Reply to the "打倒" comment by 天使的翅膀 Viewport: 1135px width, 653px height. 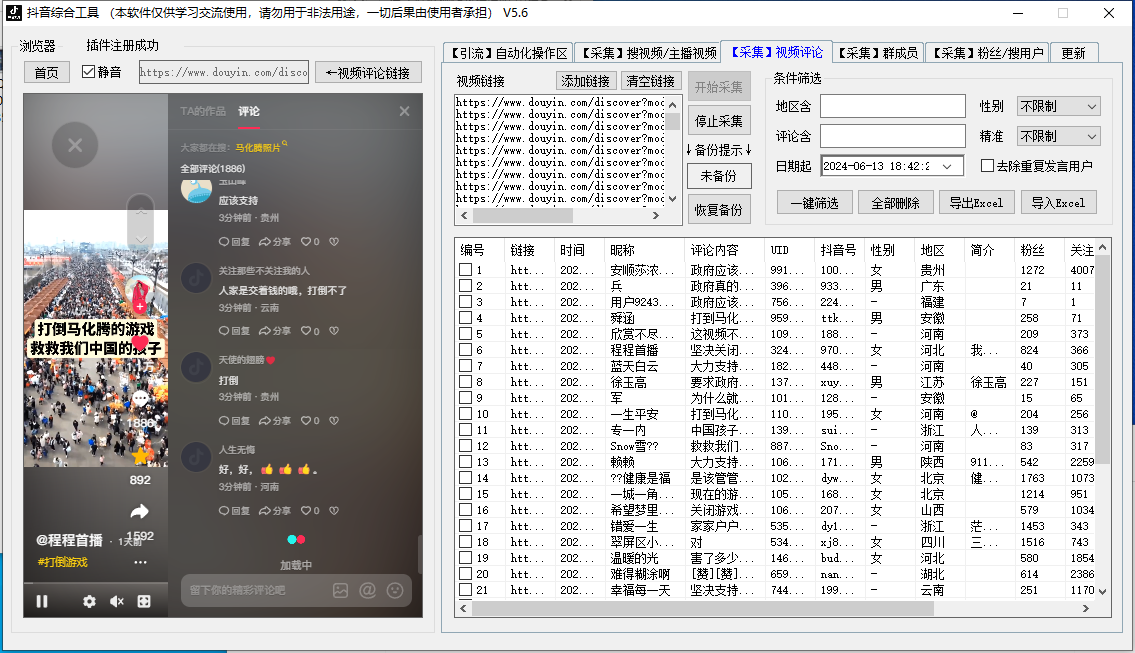[x=235, y=421]
